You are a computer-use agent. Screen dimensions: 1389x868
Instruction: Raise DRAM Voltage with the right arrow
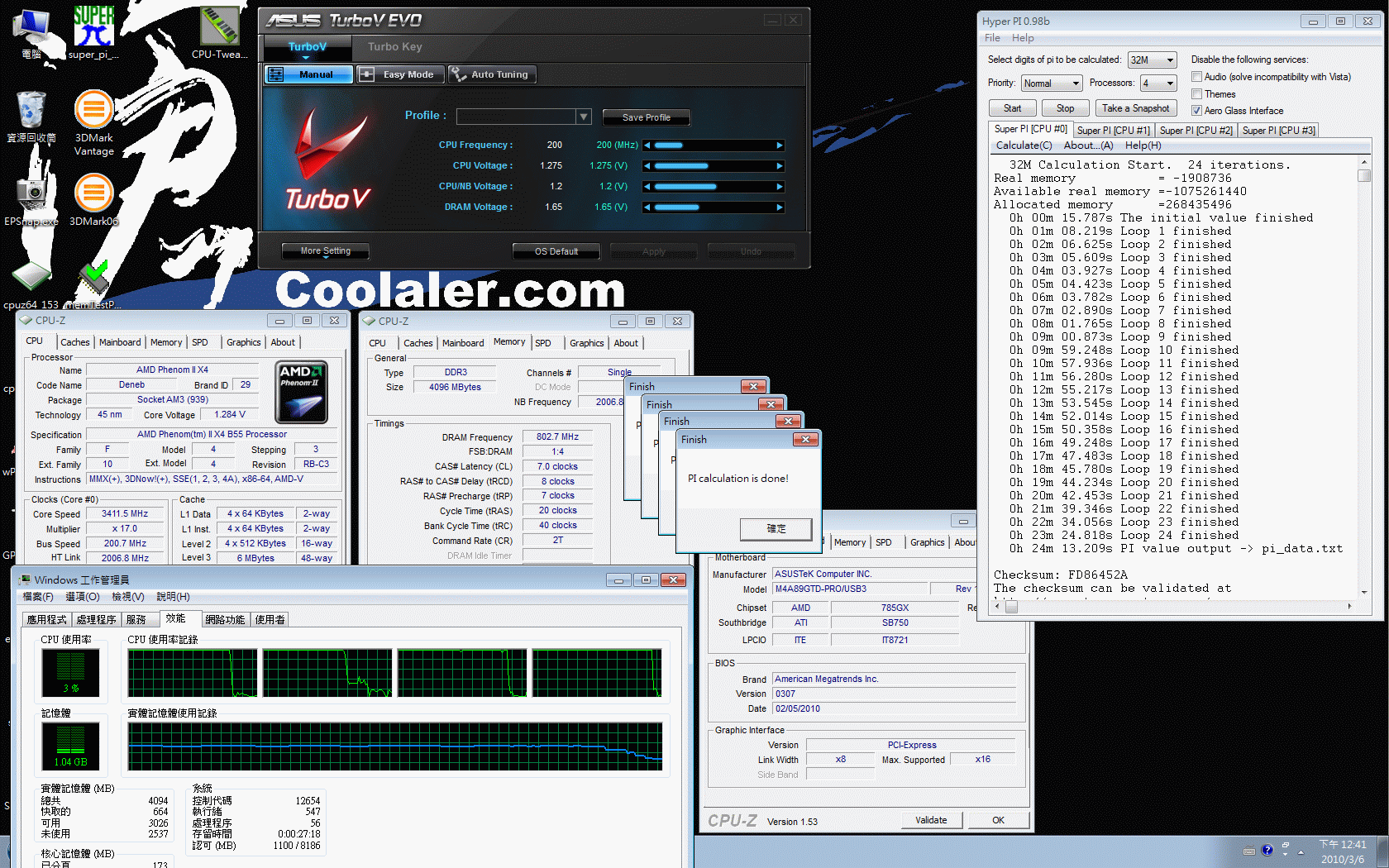(779, 207)
